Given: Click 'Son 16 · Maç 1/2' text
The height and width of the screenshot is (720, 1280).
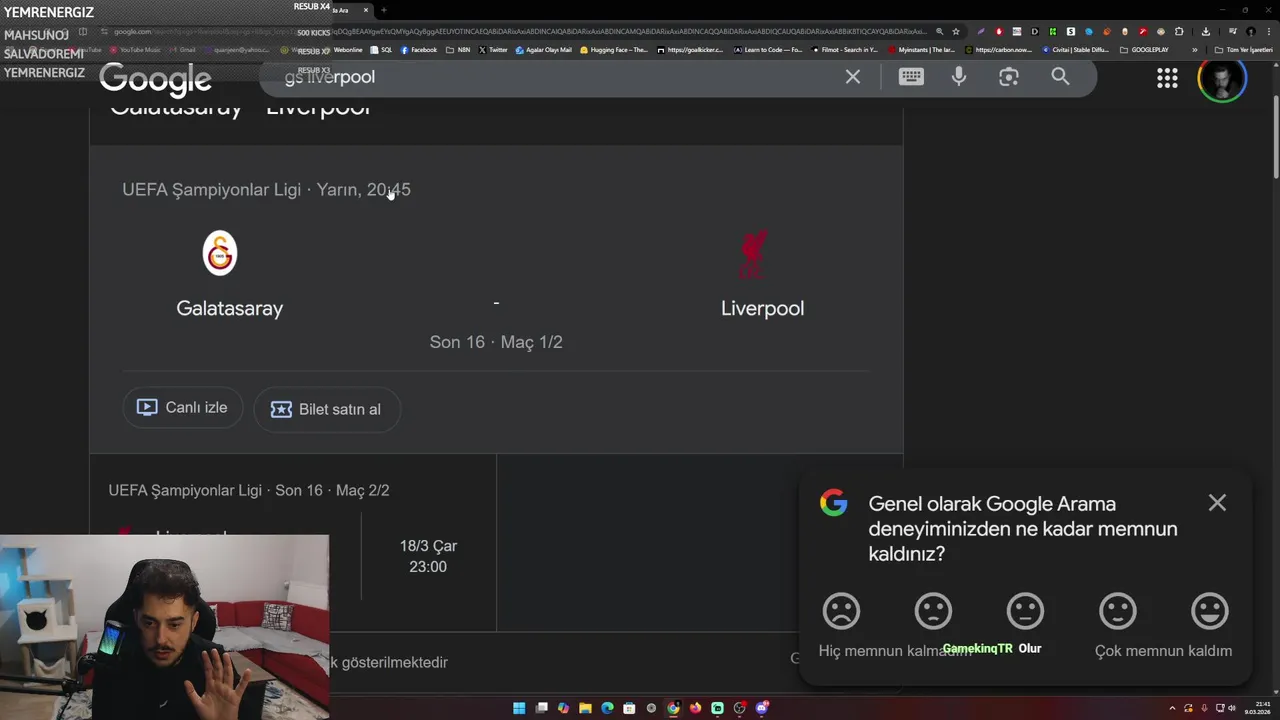Looking at the screenshot, I should pos(496,342).
